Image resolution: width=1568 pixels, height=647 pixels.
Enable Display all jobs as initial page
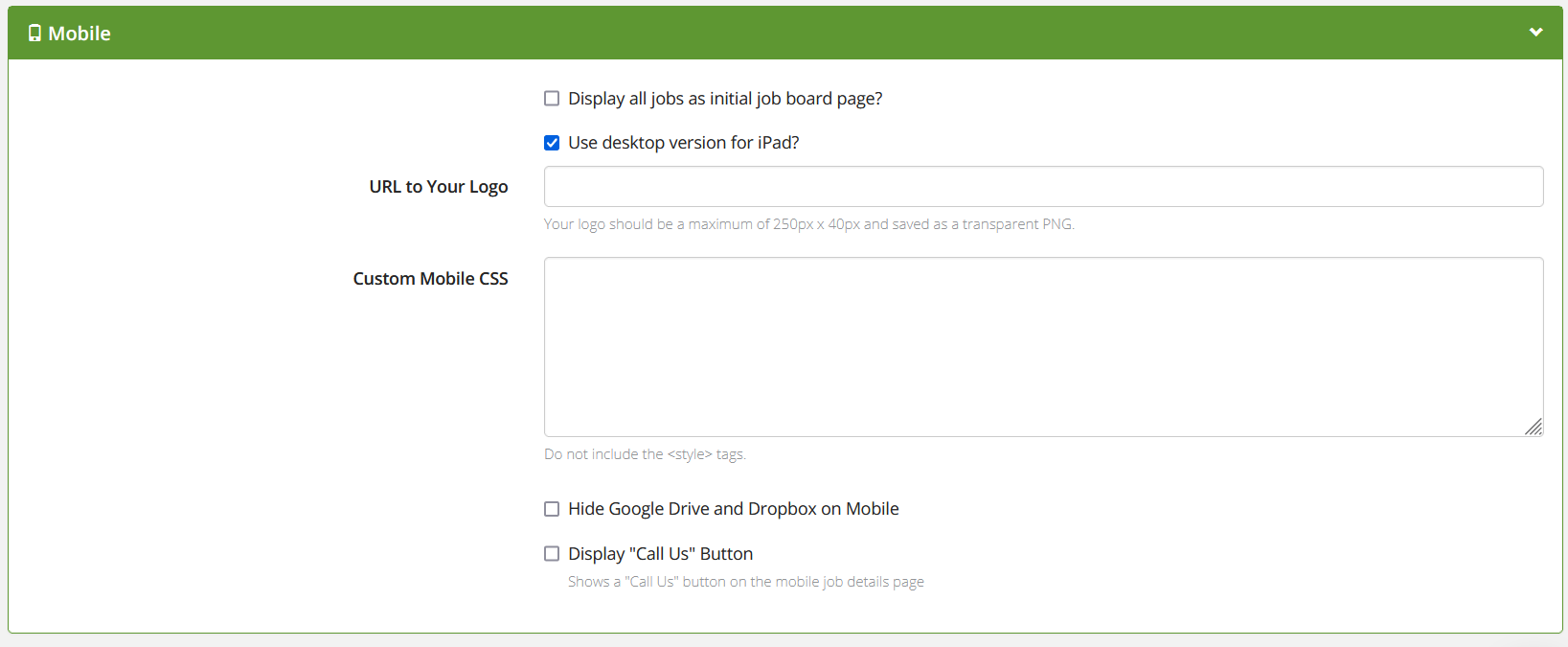[x=552, y=99]
